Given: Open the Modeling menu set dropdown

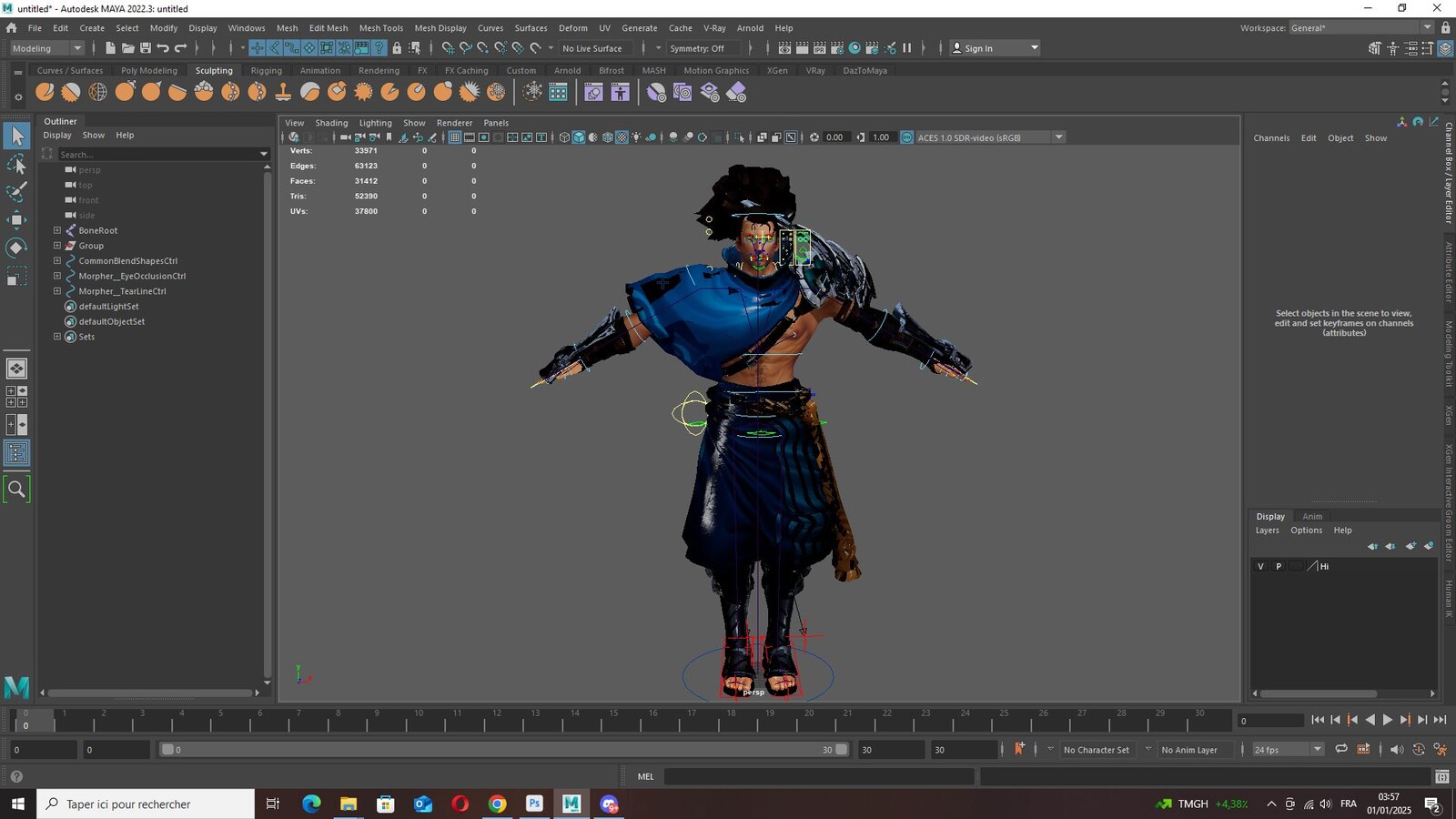Looking at the screenshot, I should 45,48.
